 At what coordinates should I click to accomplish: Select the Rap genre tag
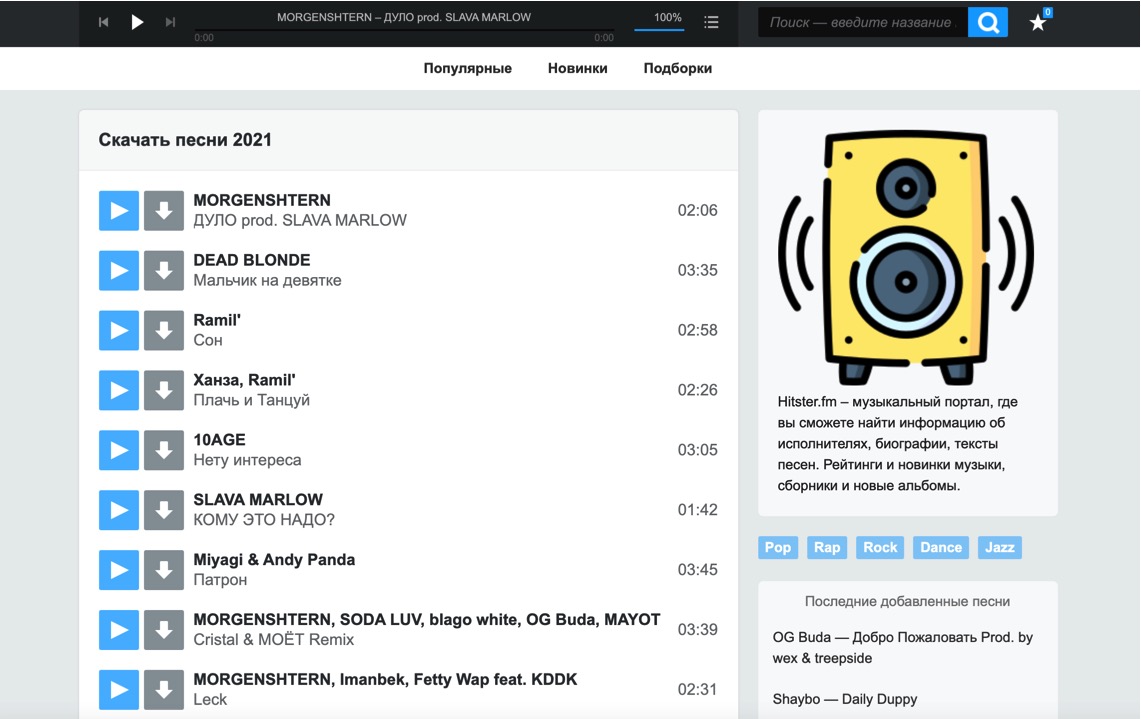(827, 547)
